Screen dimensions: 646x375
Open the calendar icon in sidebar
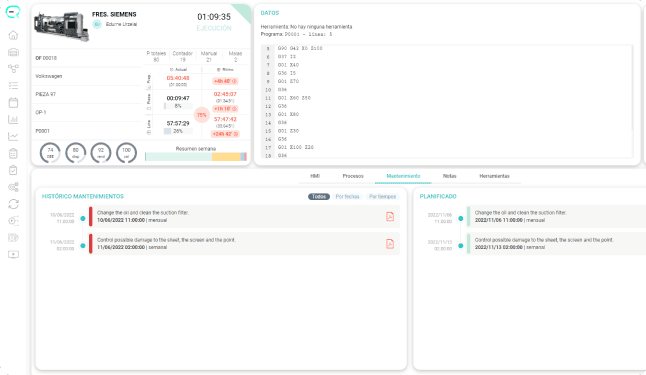(13, 103)
